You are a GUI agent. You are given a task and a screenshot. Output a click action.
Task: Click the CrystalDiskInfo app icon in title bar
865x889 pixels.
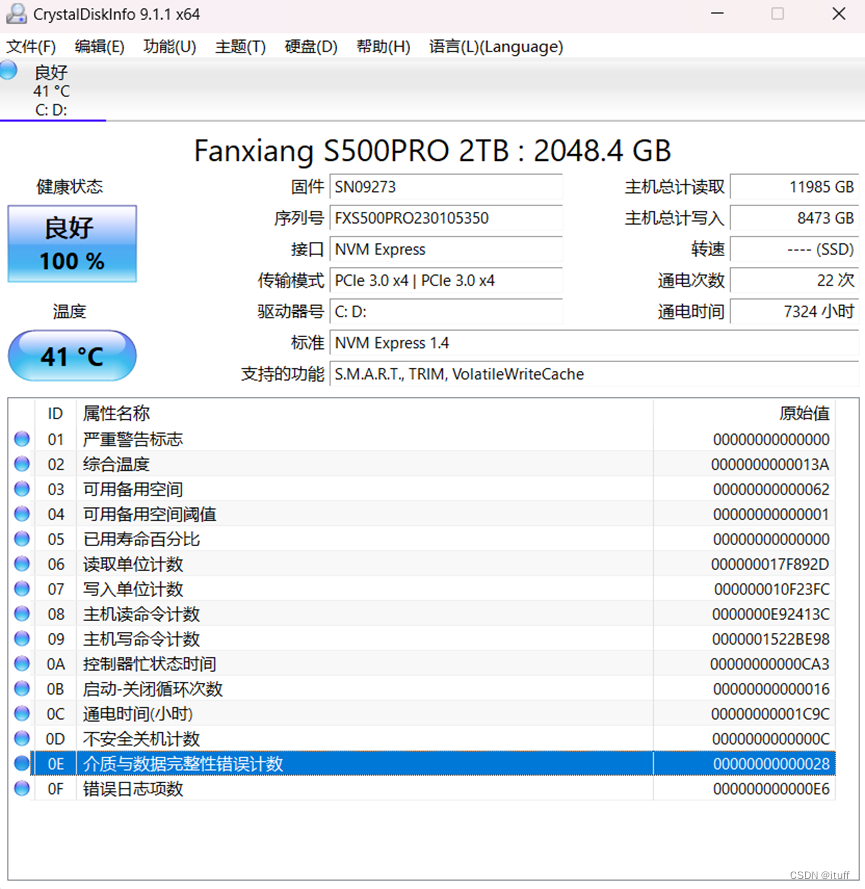click(16, 14)
